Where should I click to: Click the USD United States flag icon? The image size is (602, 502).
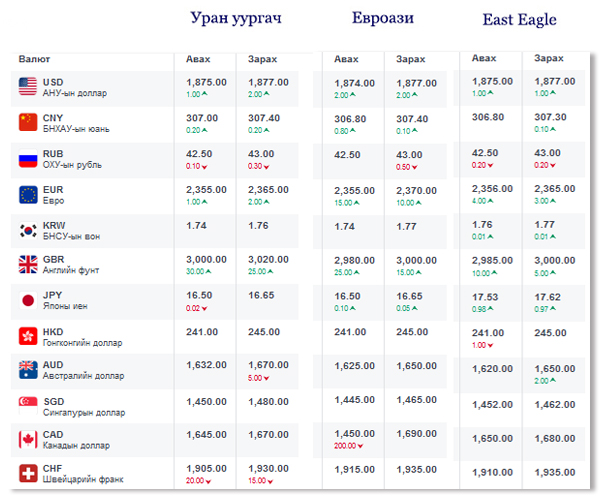click(28, 87)
